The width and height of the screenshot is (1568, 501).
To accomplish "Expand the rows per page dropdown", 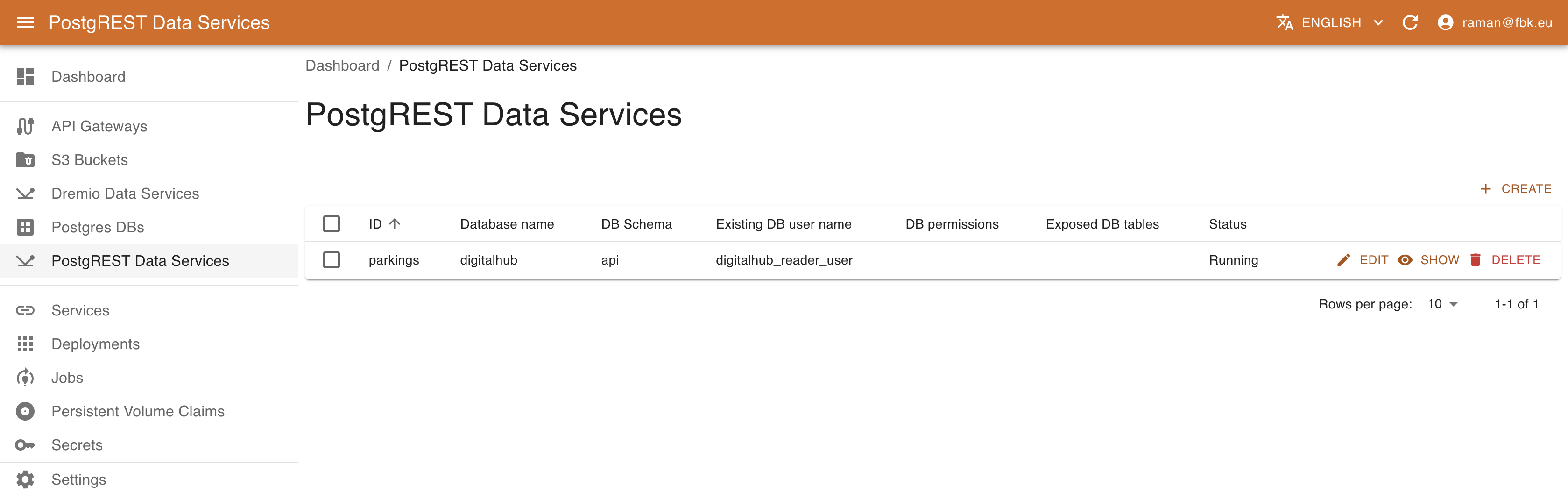I will pos(1442,303).
